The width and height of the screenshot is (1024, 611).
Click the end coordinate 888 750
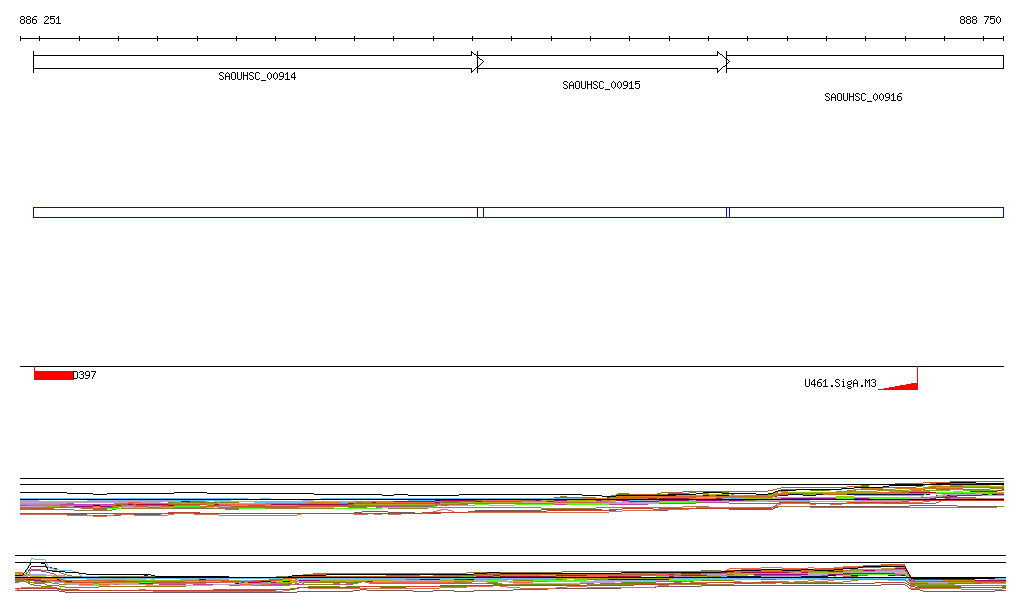click(x=980, y=20)
